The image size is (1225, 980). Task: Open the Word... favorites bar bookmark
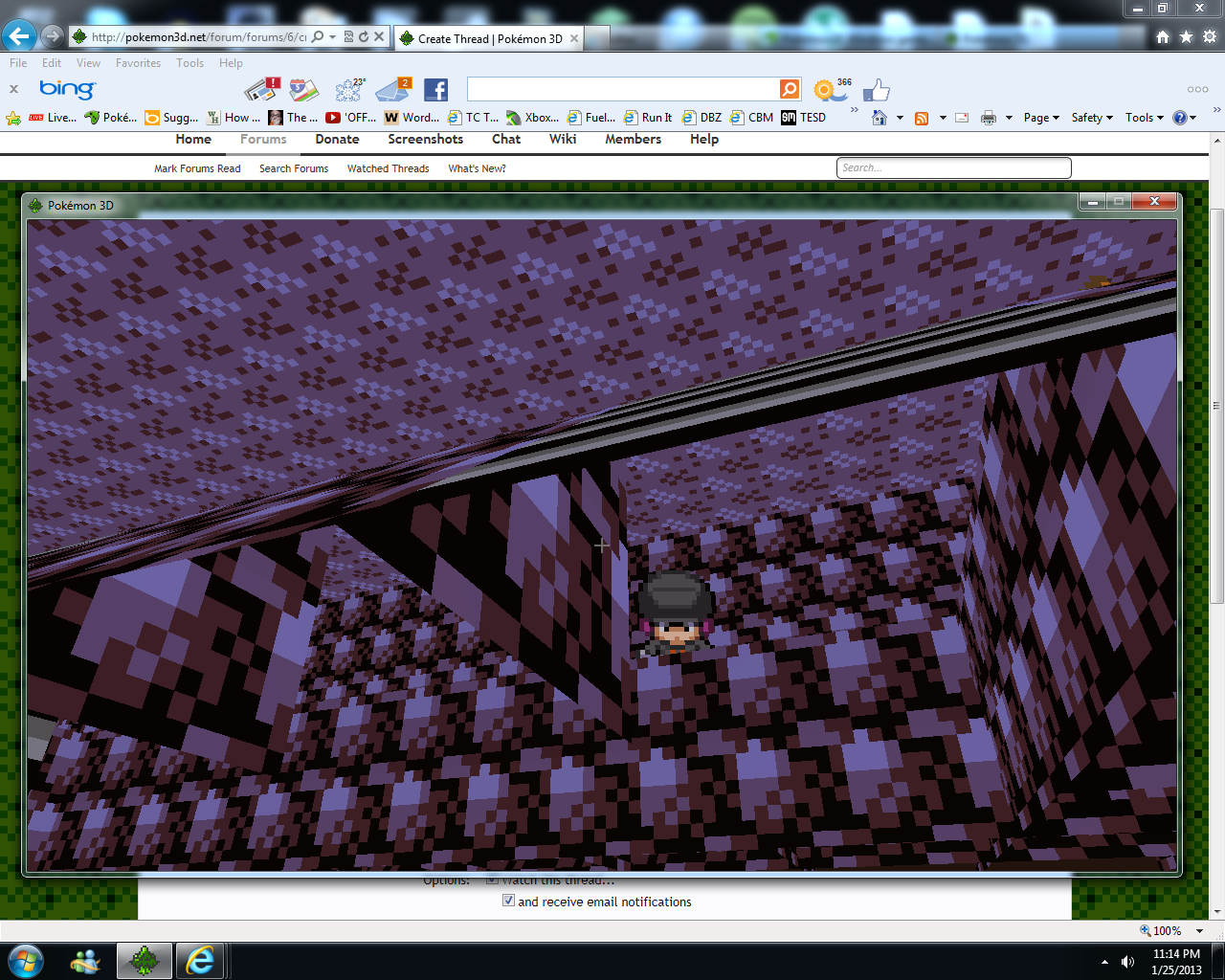tap(412, 118)
